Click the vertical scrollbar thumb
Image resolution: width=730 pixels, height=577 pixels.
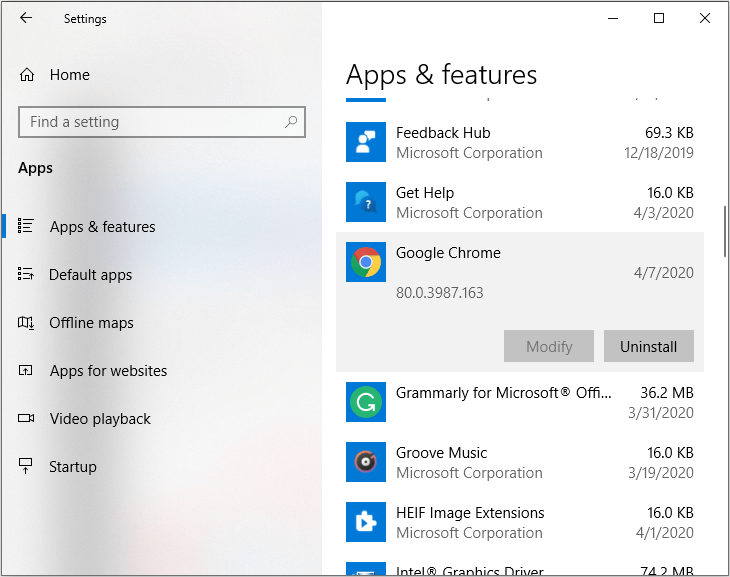(725, 231)
